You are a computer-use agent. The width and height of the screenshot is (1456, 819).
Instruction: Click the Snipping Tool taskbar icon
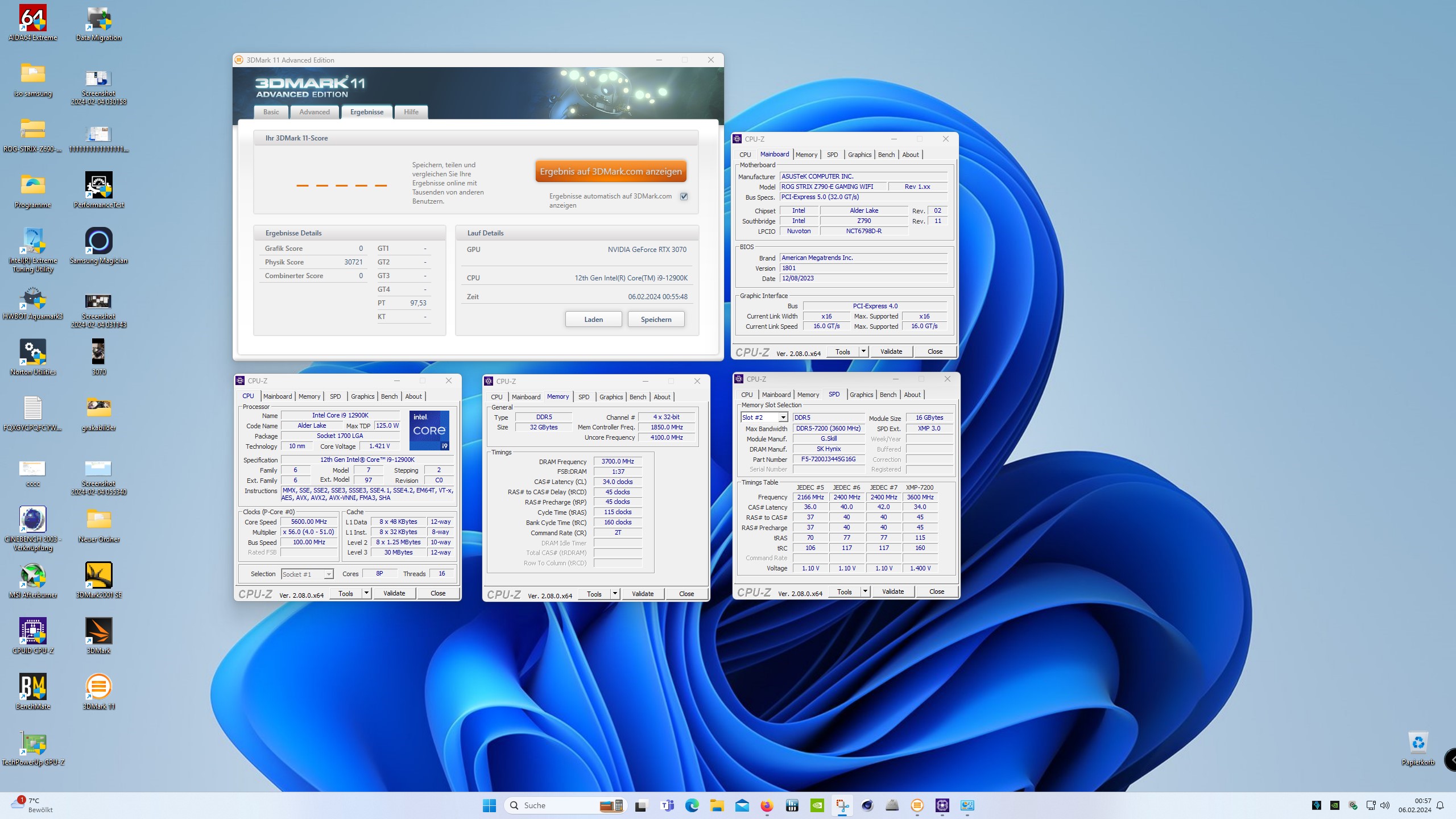(x=842, y=805)
